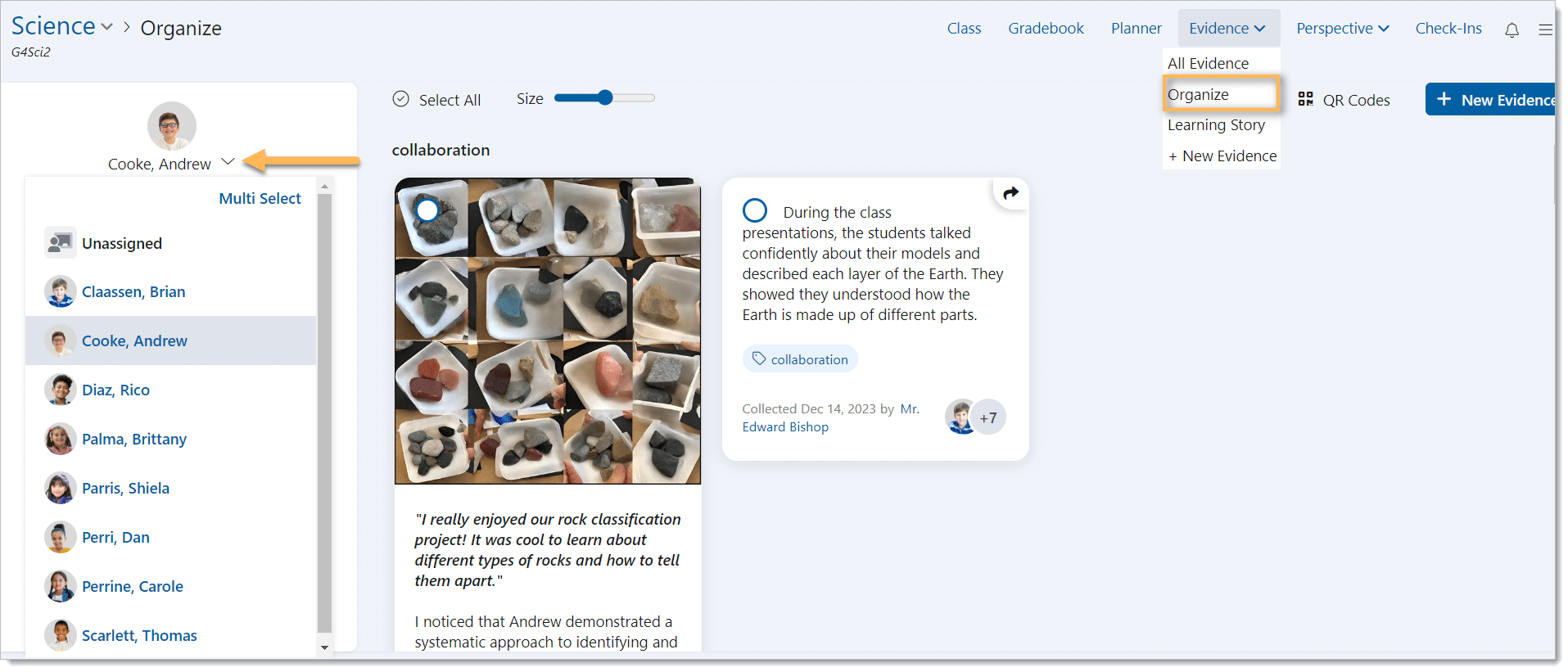Screen dimensions: 1568x672
Task: Click the Size slider handle
Action: pyautogui.click(x=605, y=98)
